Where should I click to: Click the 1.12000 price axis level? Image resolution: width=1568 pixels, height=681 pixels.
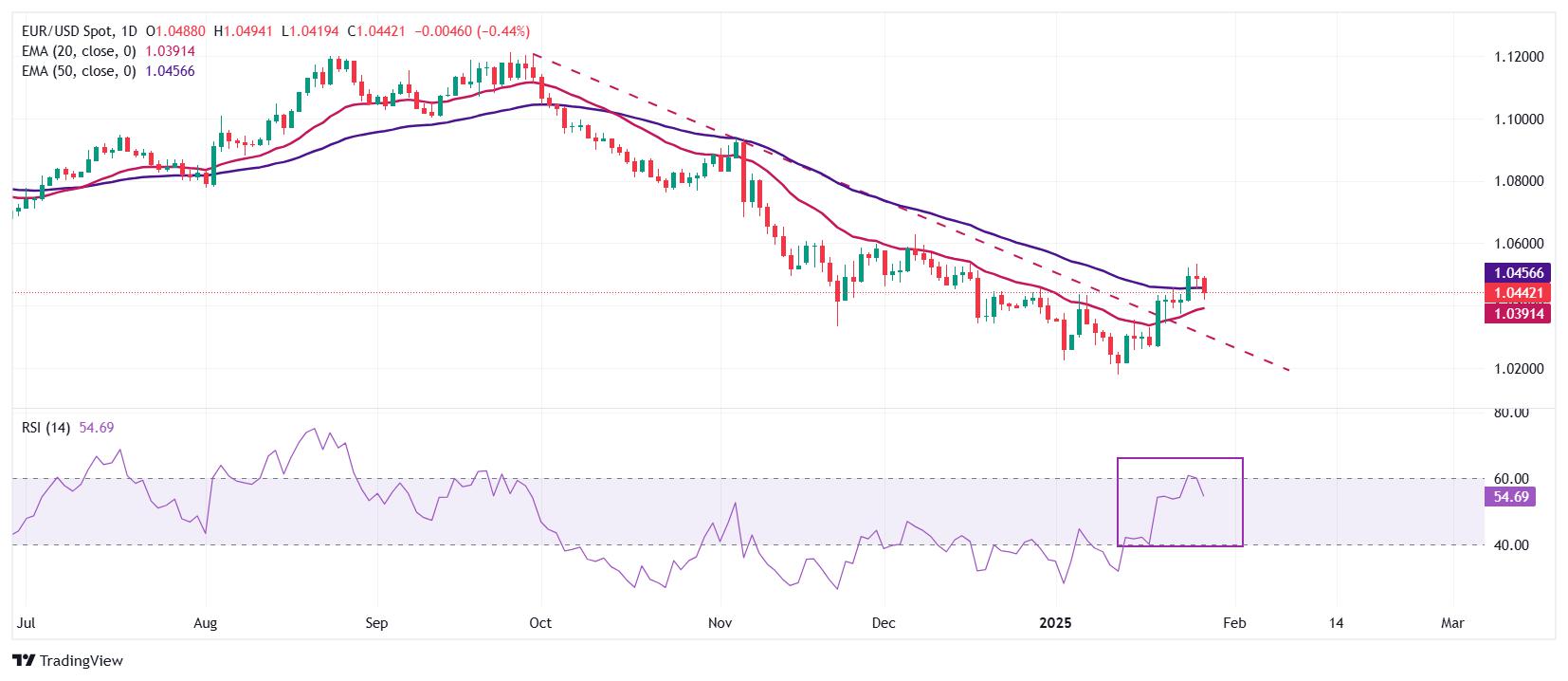click(x=1519, y=57)
